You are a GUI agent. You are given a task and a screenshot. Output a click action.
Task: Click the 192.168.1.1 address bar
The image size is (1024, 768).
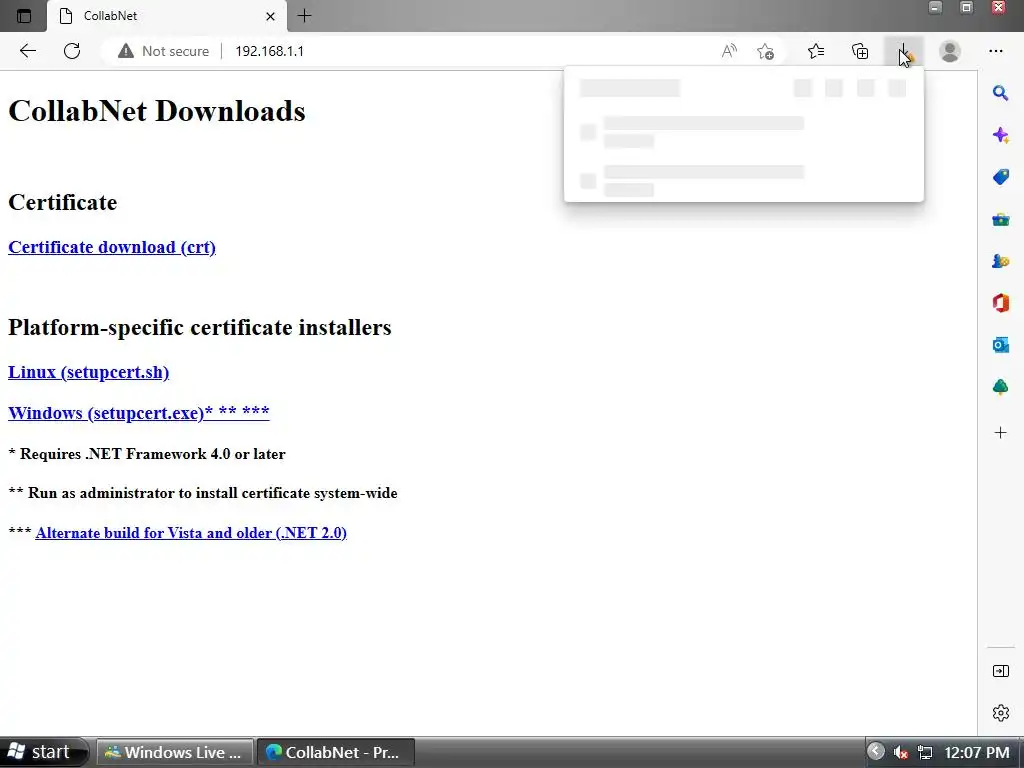269,51
